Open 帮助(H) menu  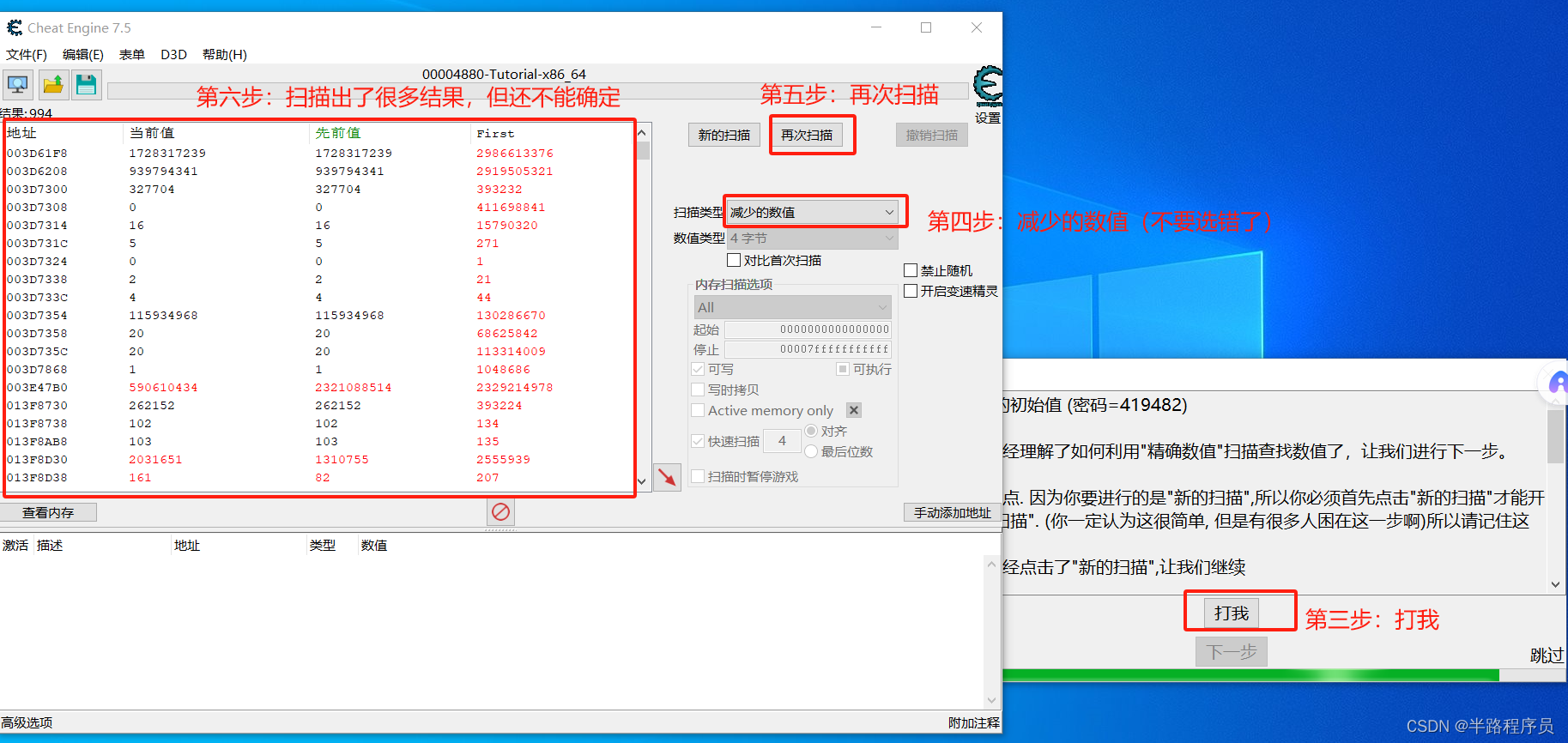[225, 54]
